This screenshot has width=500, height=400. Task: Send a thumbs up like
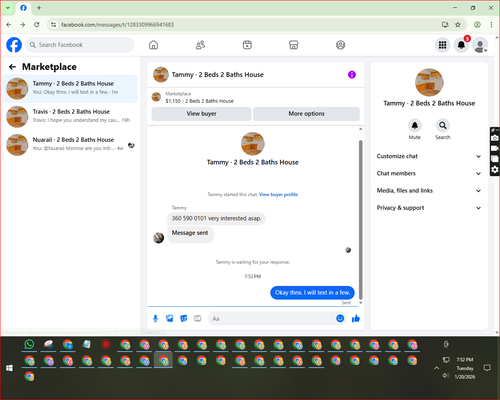pos(356,319)
